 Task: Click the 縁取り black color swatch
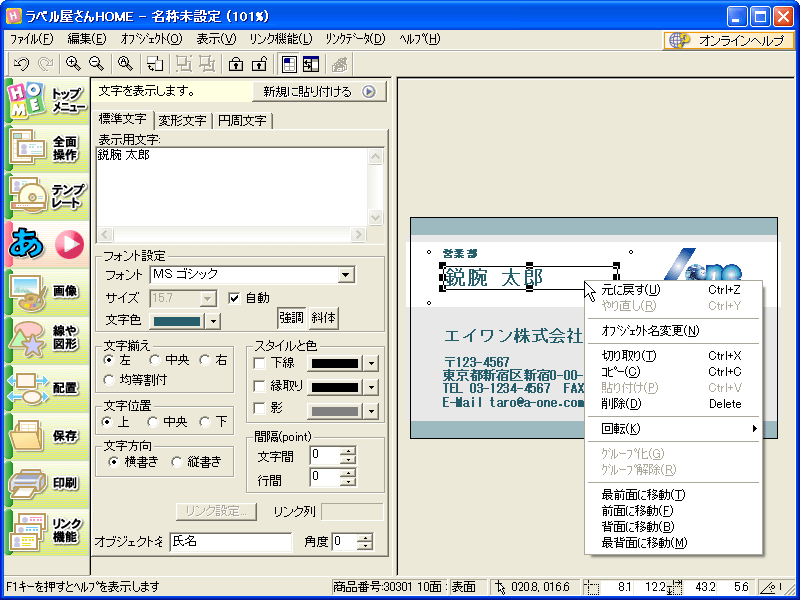(x=335, y=387)
